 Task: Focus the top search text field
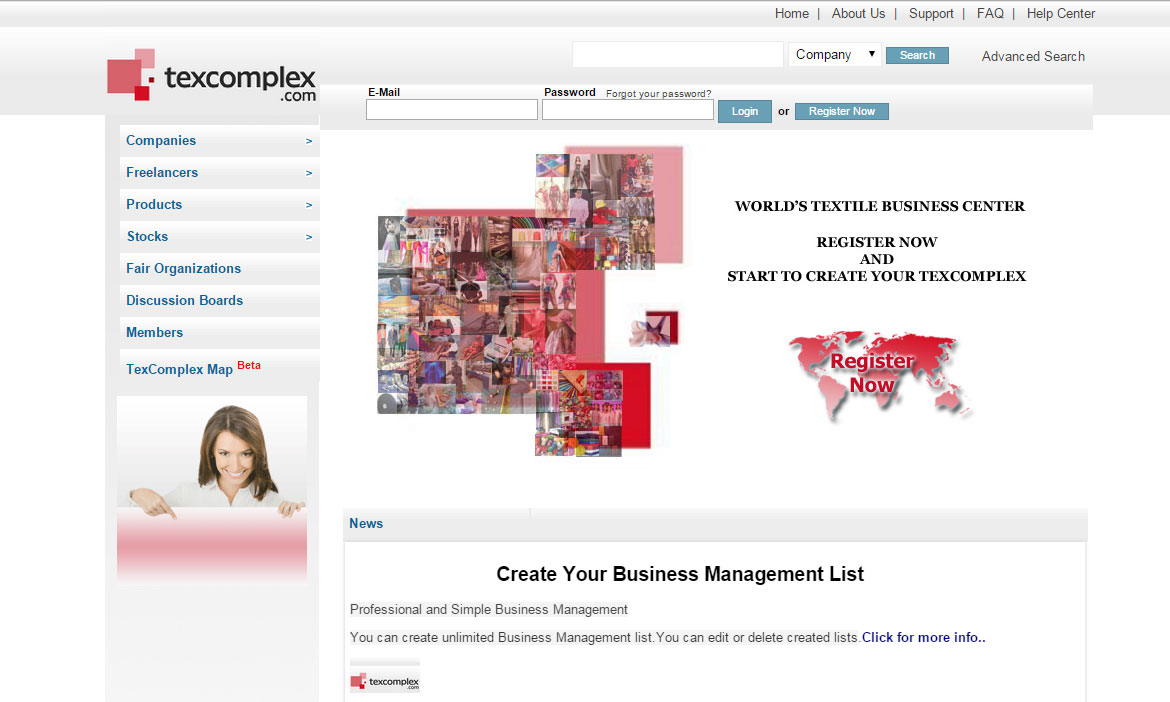tap(678, 54)
